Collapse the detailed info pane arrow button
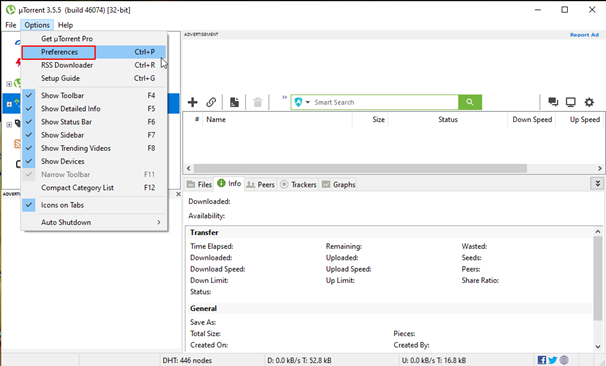 click(x=597, y=184)
